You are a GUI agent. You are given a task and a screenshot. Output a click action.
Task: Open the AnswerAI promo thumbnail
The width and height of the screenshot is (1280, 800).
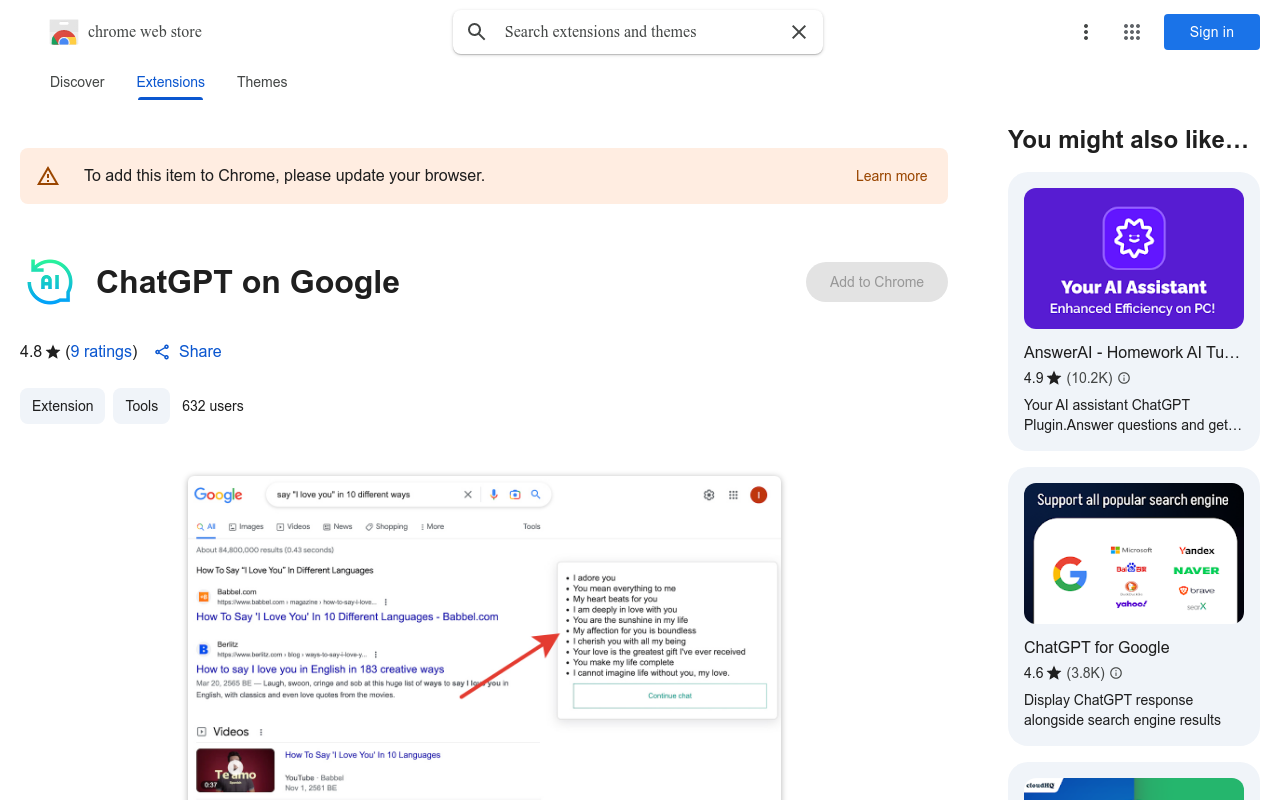(x=1133, y=258)
